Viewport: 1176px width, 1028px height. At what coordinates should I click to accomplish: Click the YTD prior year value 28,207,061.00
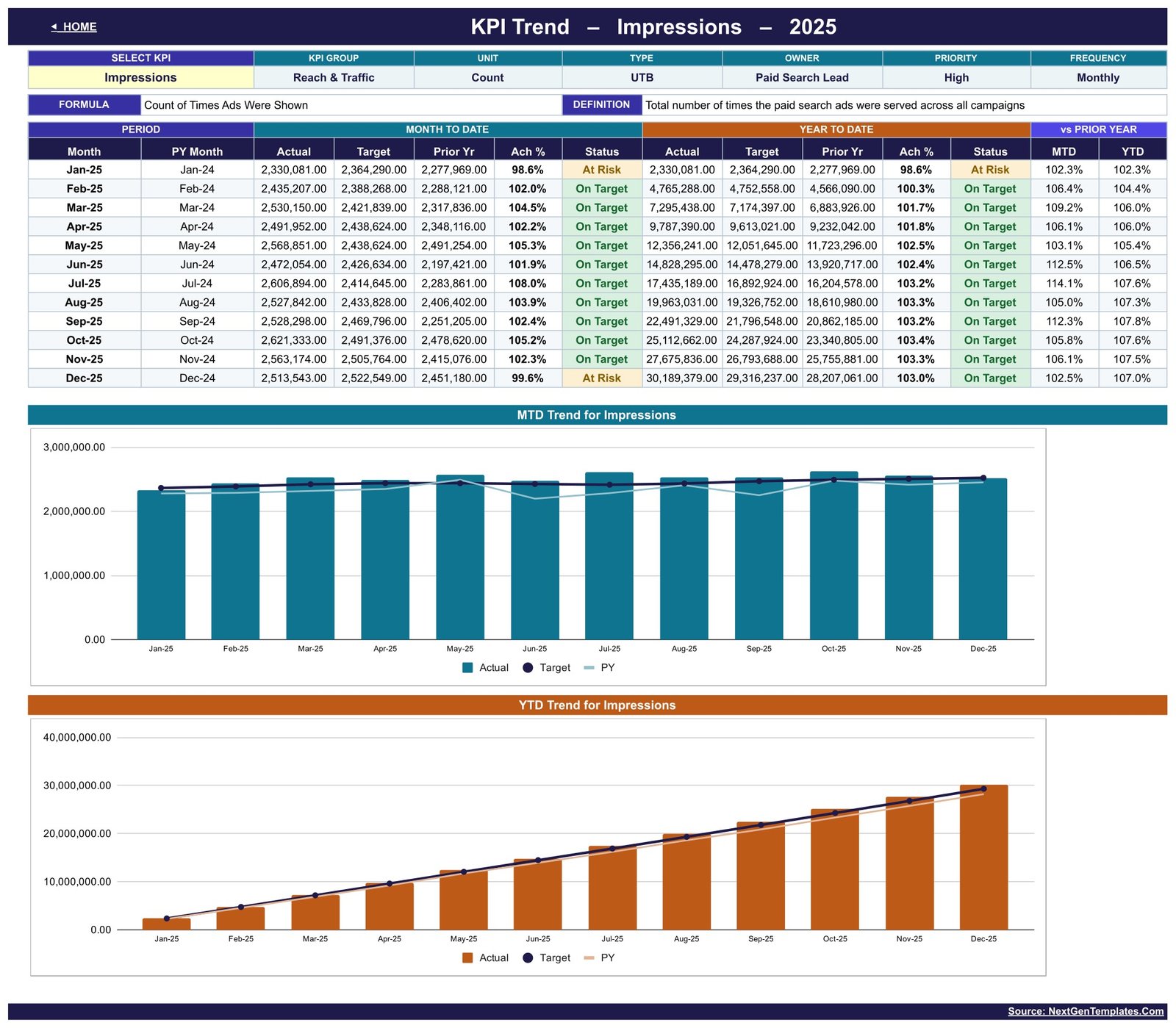[x=842, y=378]
